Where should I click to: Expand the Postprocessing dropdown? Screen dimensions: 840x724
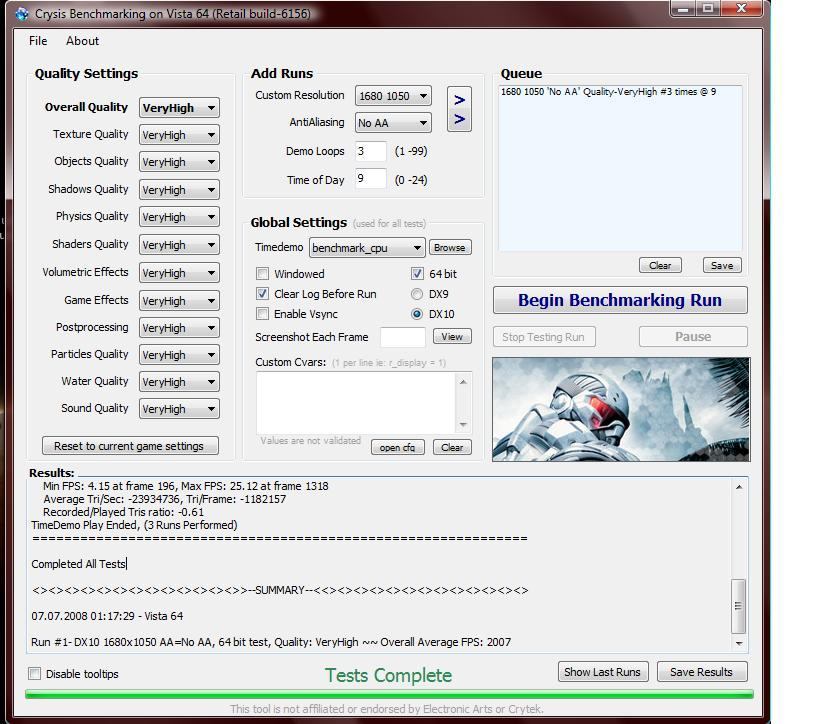pyautogui.click(x=179, y=327)
